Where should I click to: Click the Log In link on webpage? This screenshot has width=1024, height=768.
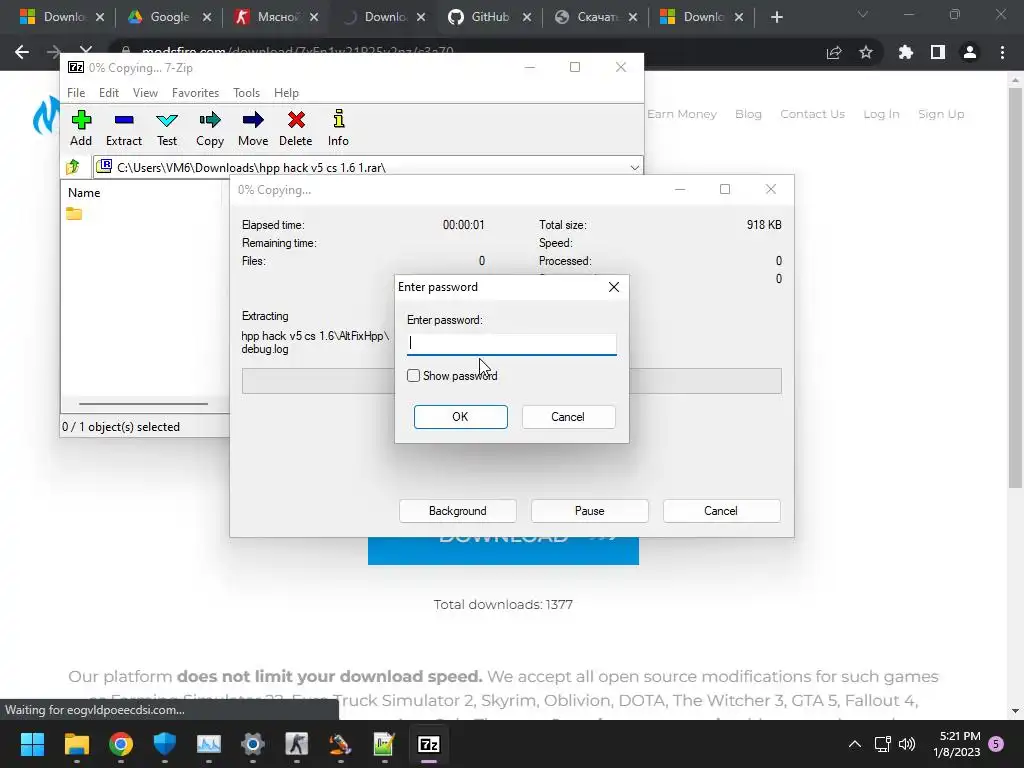click(x=881, y=114)
